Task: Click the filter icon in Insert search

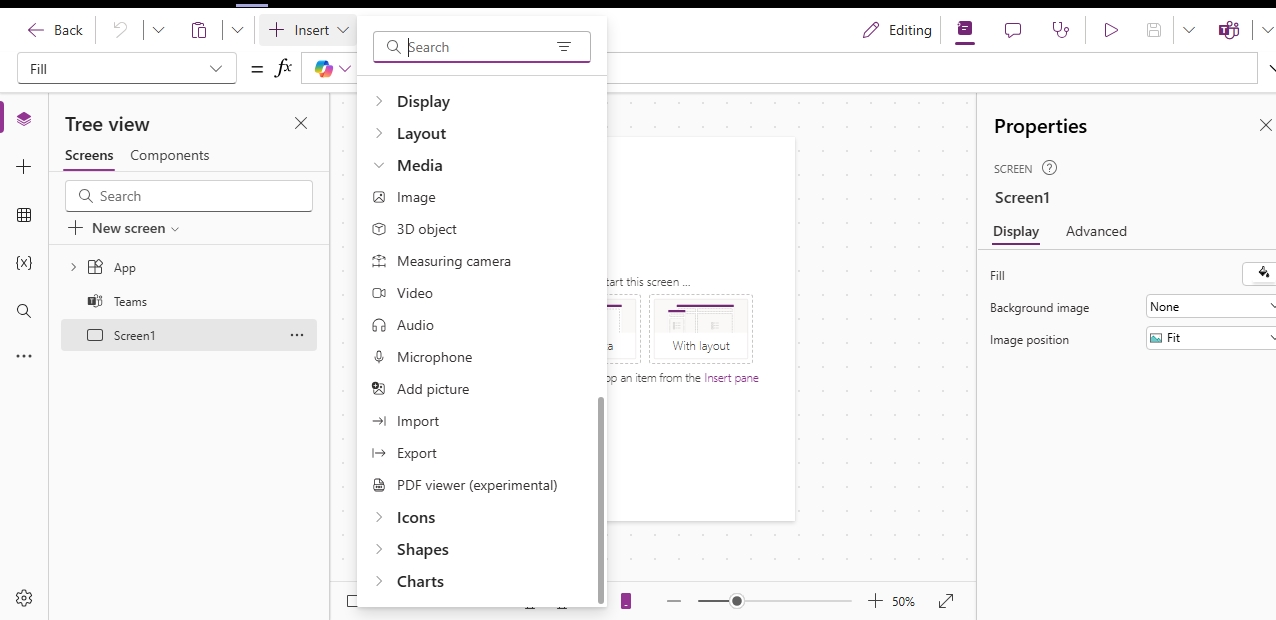Action: (x=564, y=47)
